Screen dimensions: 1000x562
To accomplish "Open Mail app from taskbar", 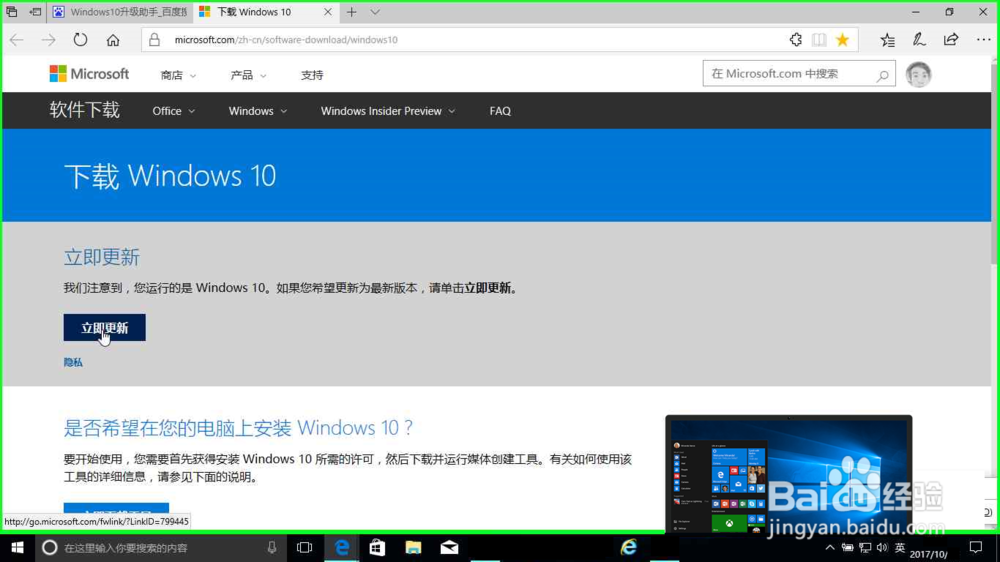I will (x=449, y=547).
